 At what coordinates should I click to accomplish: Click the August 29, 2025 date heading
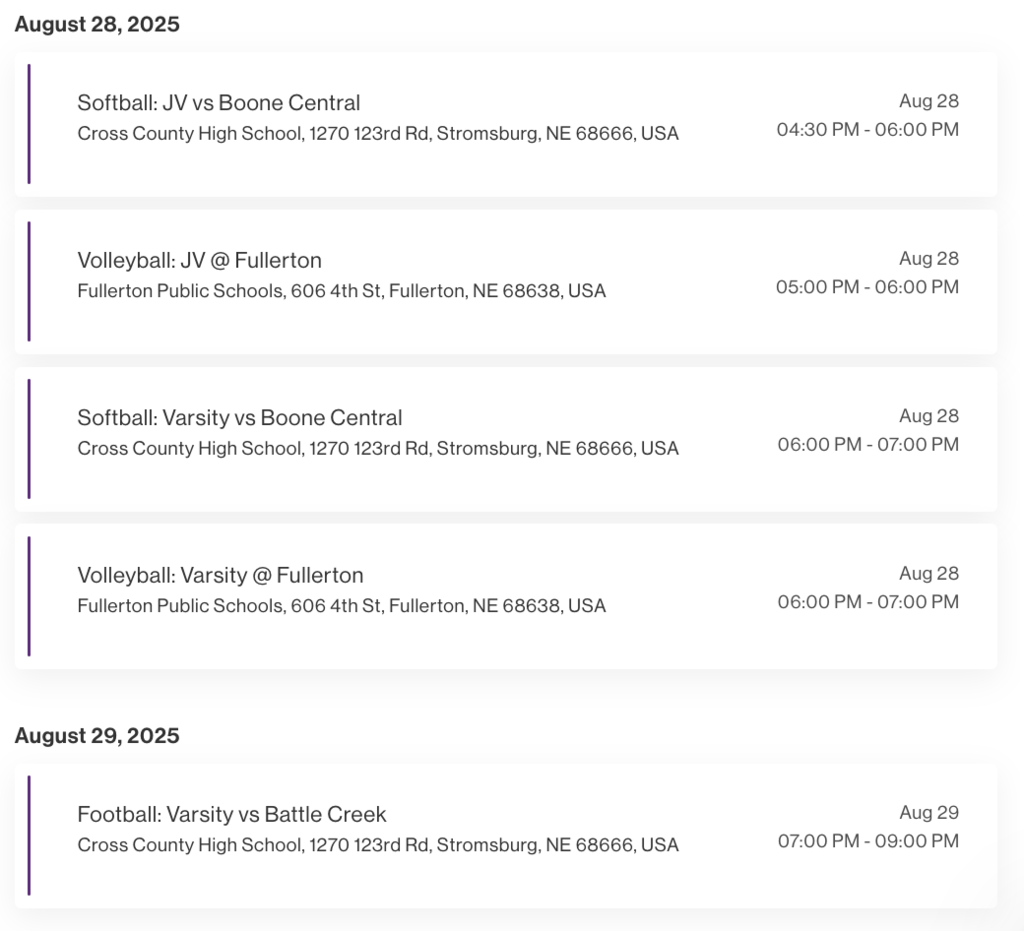(x=97, y=736)
